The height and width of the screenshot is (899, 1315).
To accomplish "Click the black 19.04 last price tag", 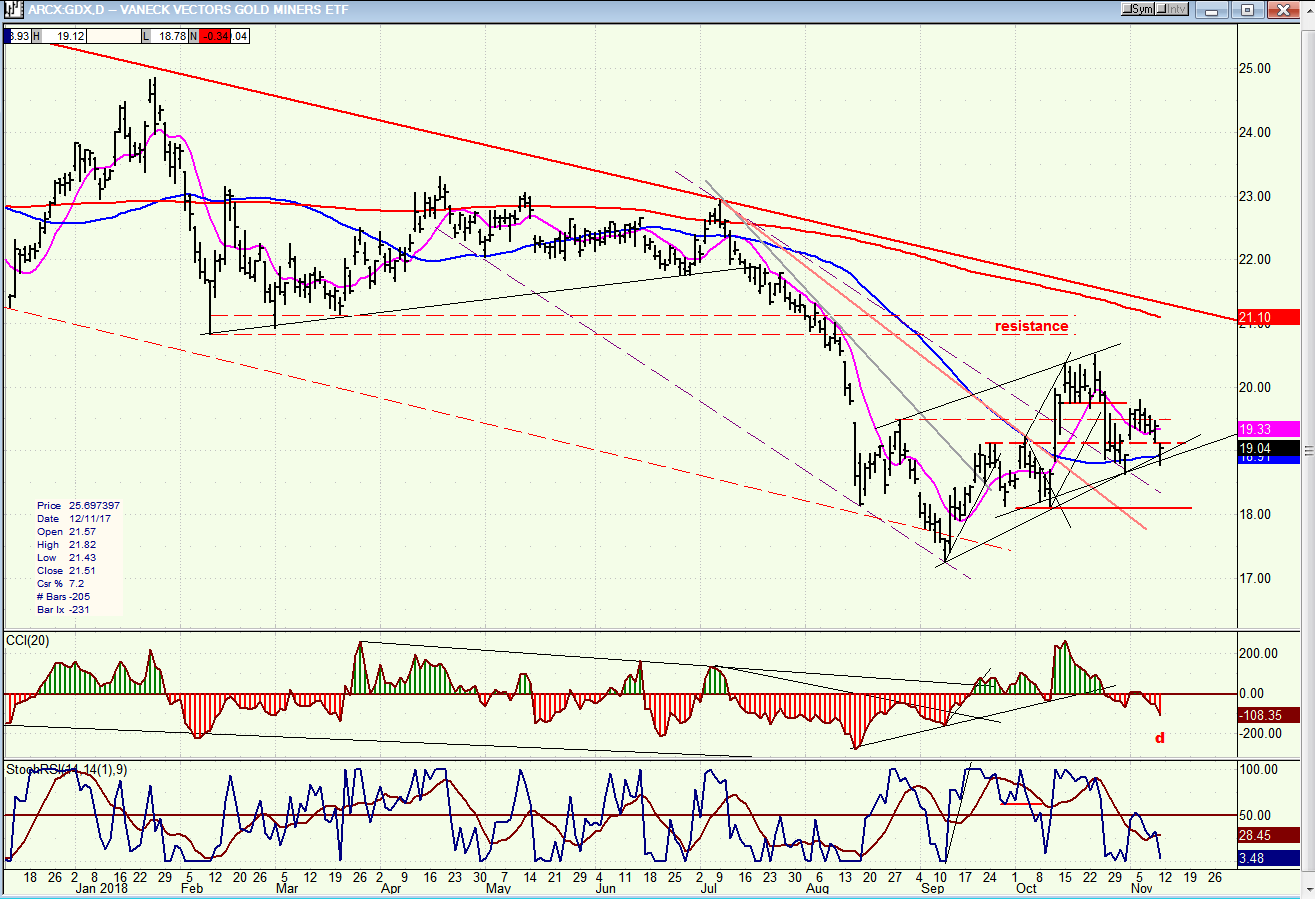I will [x=1268, y=447].
